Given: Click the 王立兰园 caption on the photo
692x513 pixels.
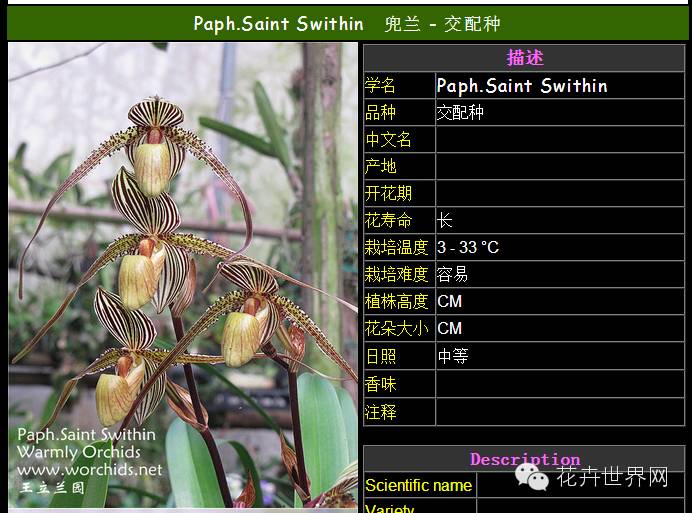Looking at the screenshot, I should point(51,488).
